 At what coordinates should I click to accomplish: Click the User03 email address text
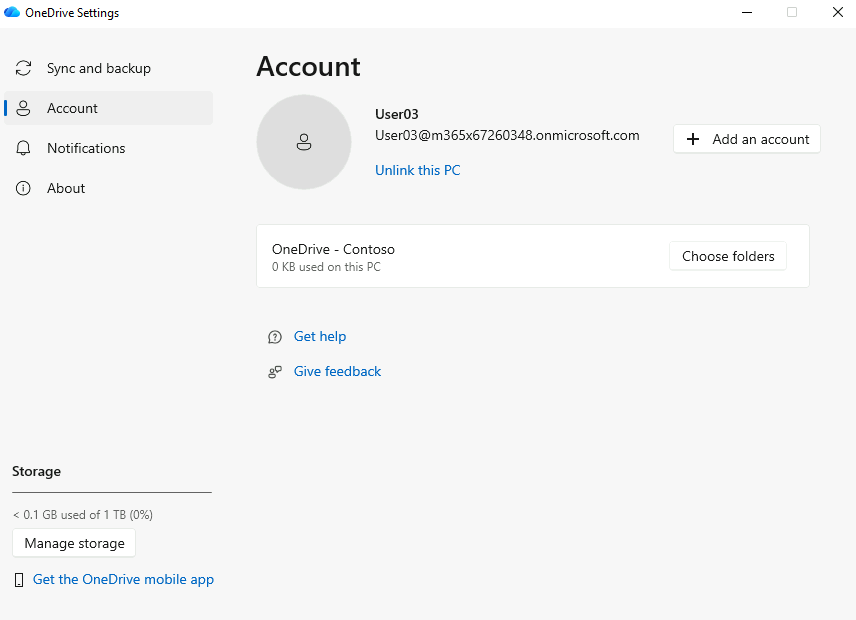click(507, 135)
